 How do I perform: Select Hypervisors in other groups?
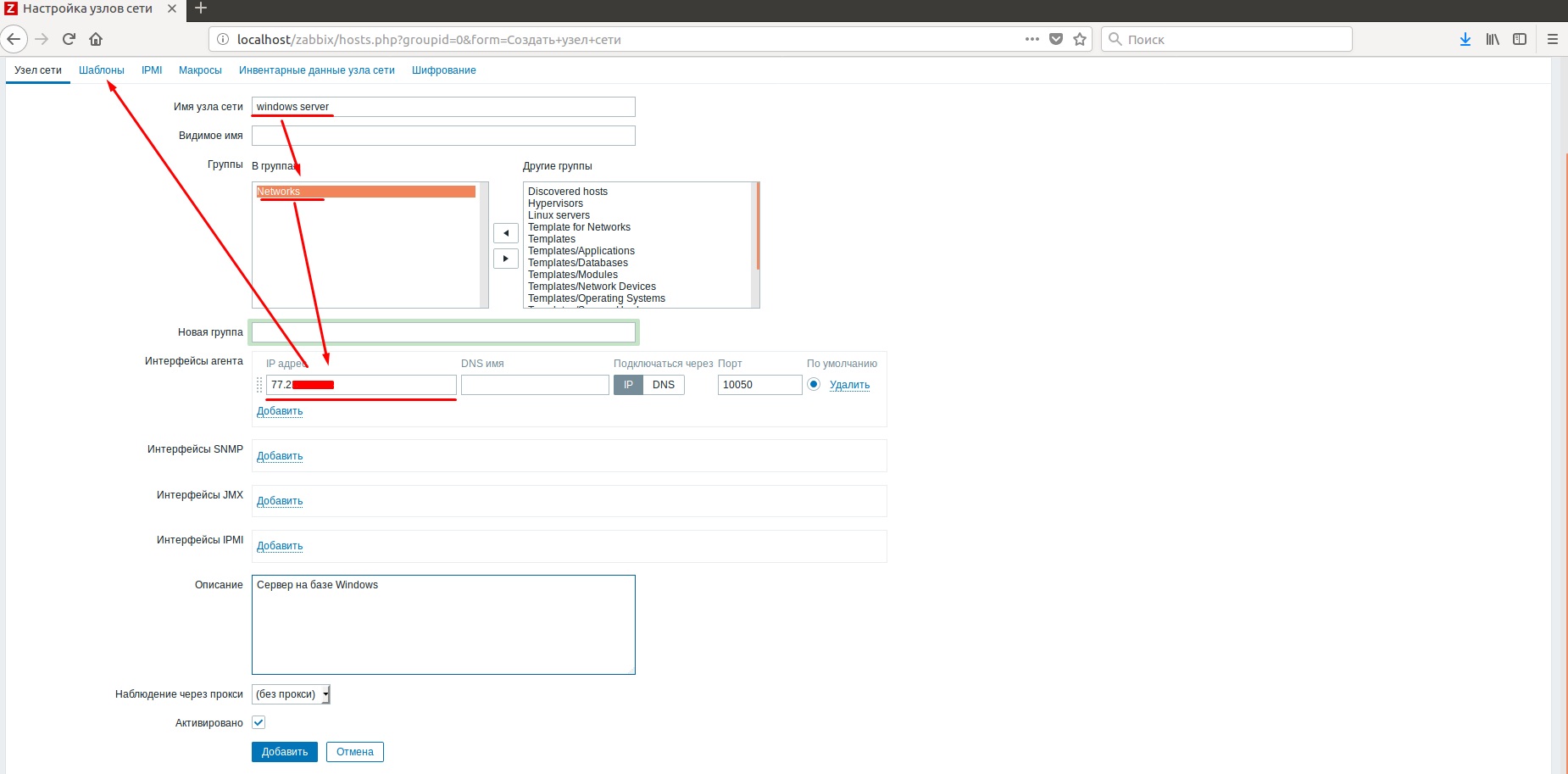tap(555, 203)
